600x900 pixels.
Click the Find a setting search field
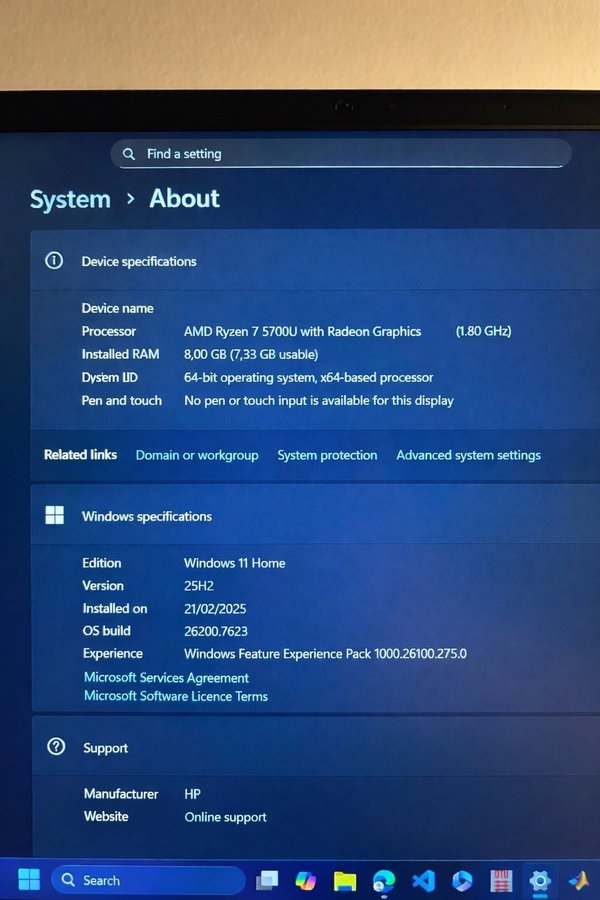tap(340, 154)
